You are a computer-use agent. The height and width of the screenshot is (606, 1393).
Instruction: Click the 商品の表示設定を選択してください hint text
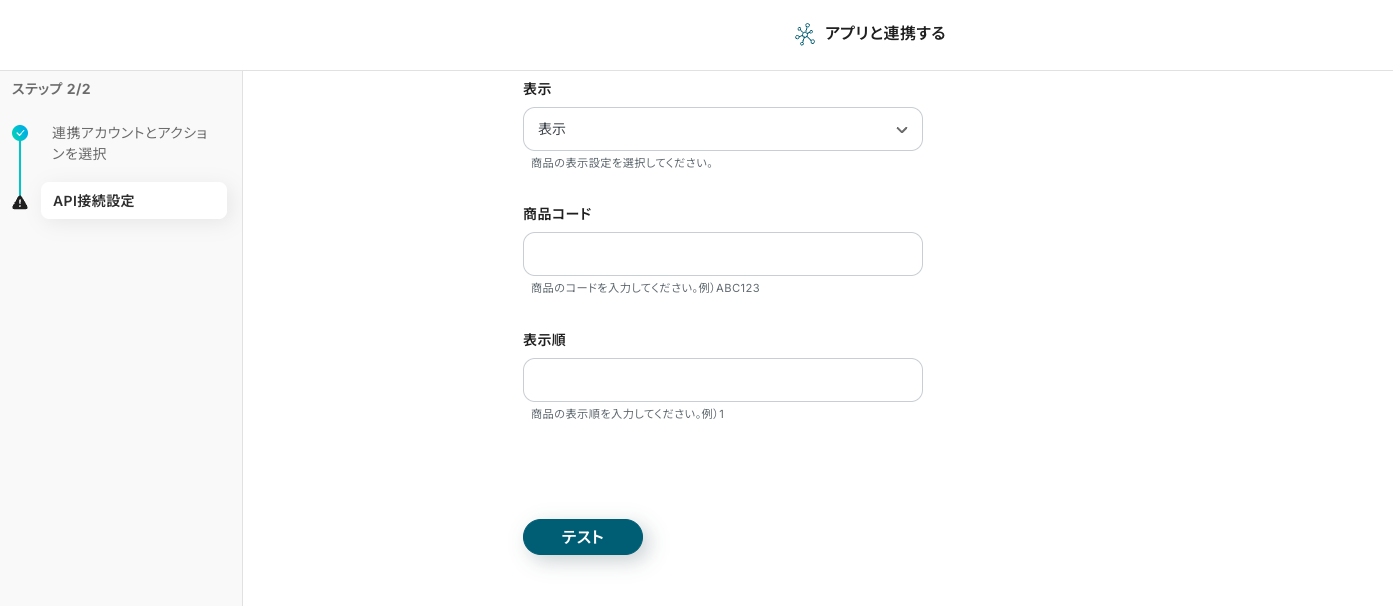[623, 163]
